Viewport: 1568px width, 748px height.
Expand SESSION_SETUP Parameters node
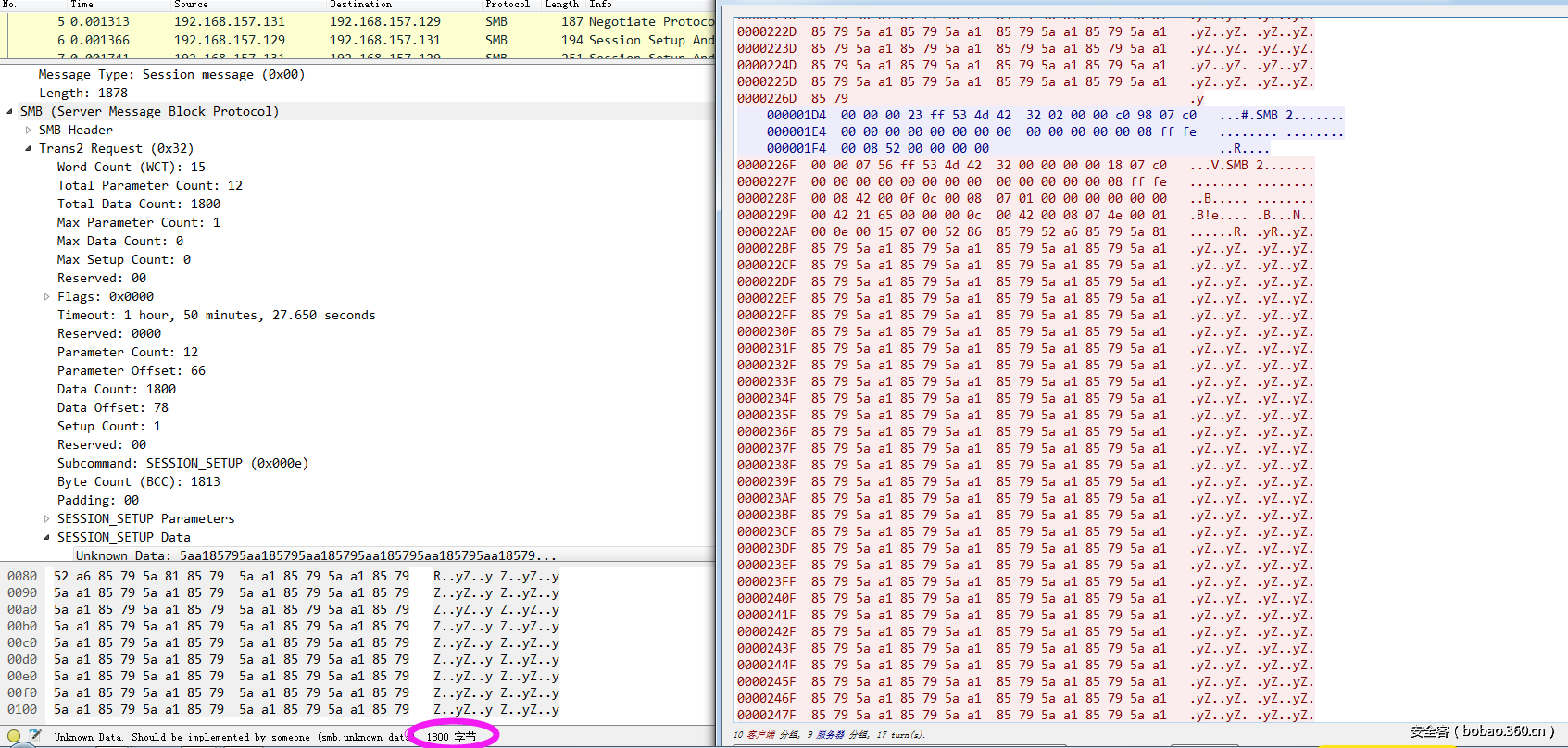[x=47, y=518]
